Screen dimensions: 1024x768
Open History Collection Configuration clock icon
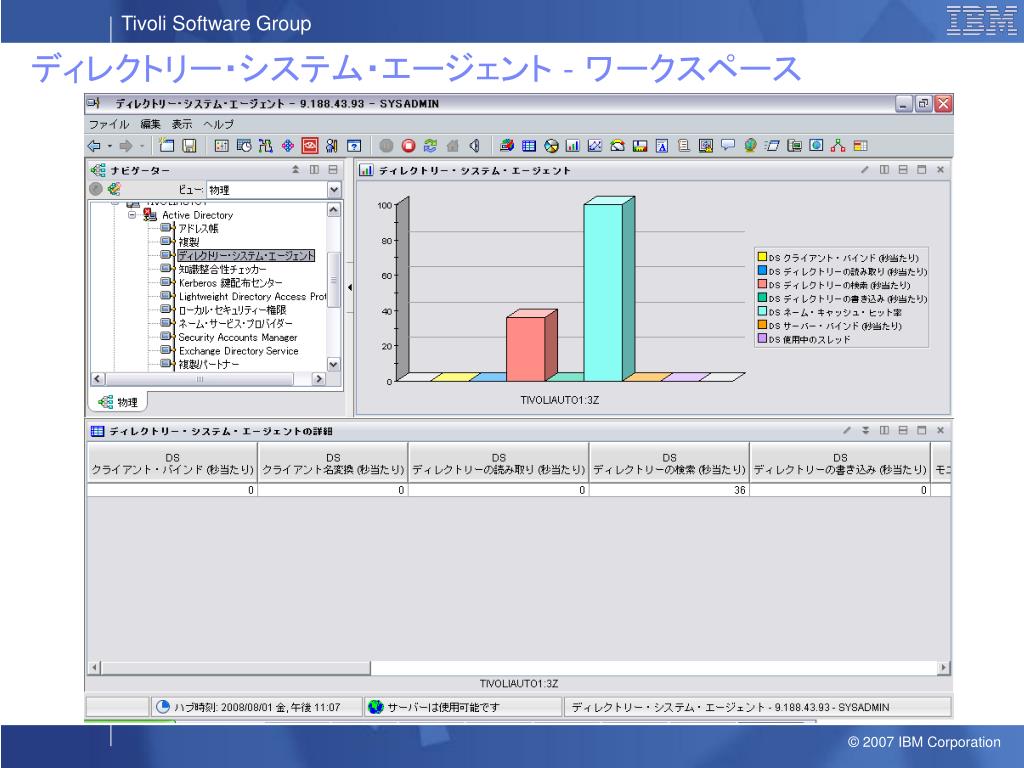coord(244,146)
